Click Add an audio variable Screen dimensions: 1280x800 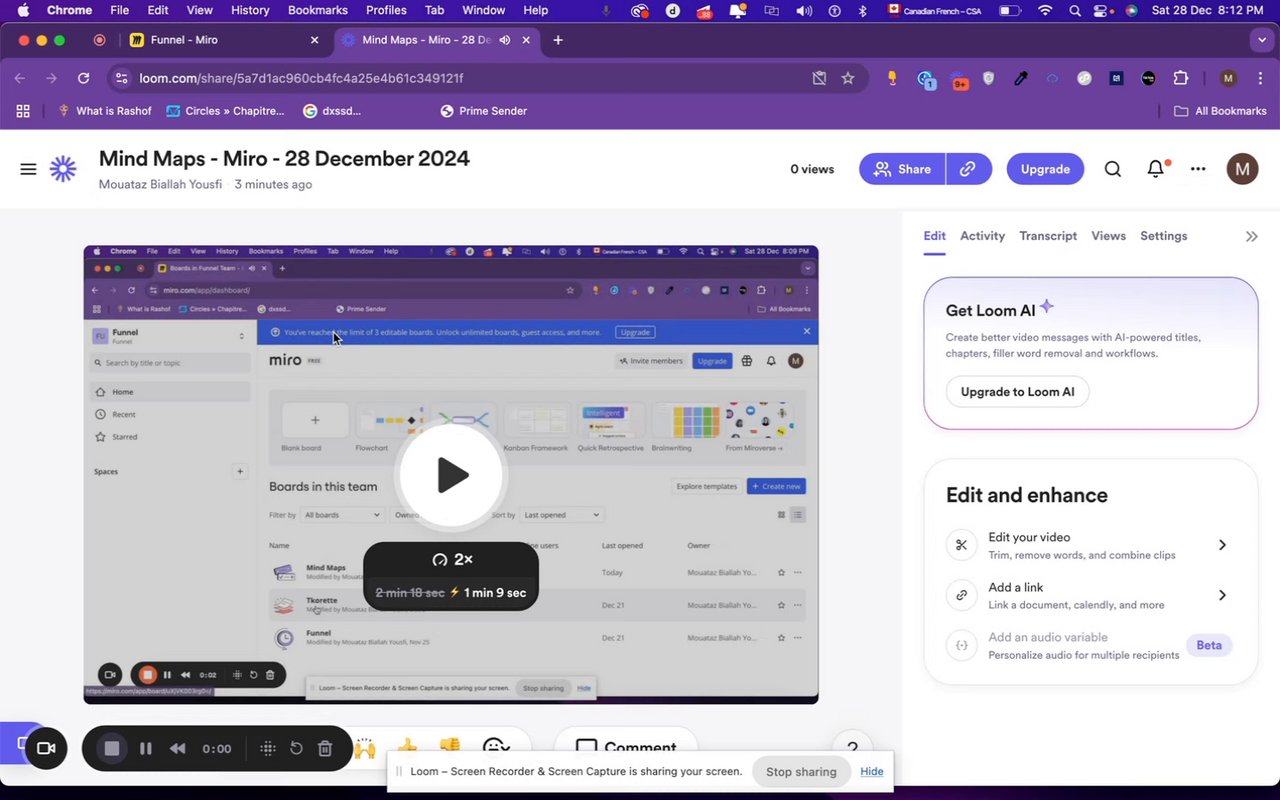click(1090, 645)
